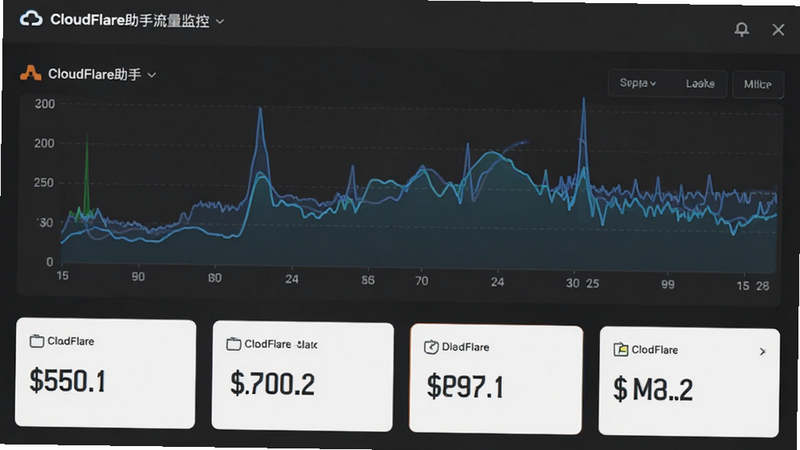Expand the arrow on the $M3..2 card
The width and height of the screenshot is (800, 450).
(x=762, y=352)
